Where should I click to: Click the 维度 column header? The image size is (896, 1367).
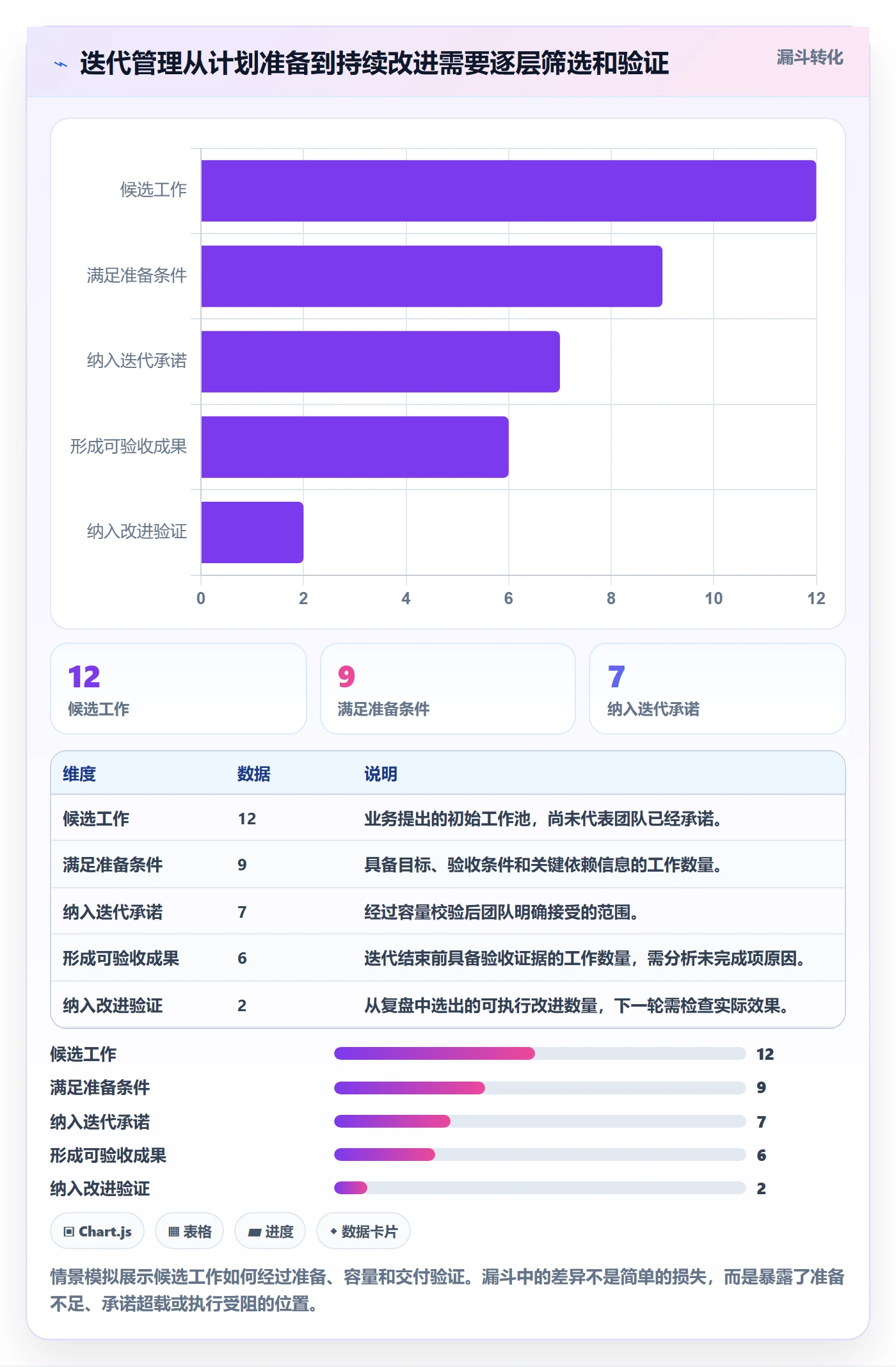pos(79,774)
